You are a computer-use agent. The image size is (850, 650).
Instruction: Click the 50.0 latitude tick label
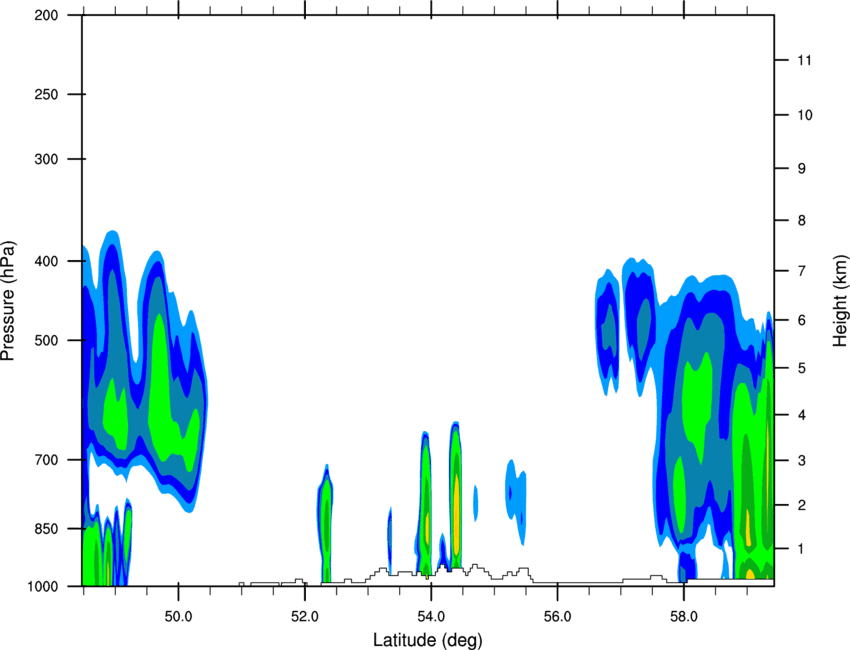click(178, 617)
